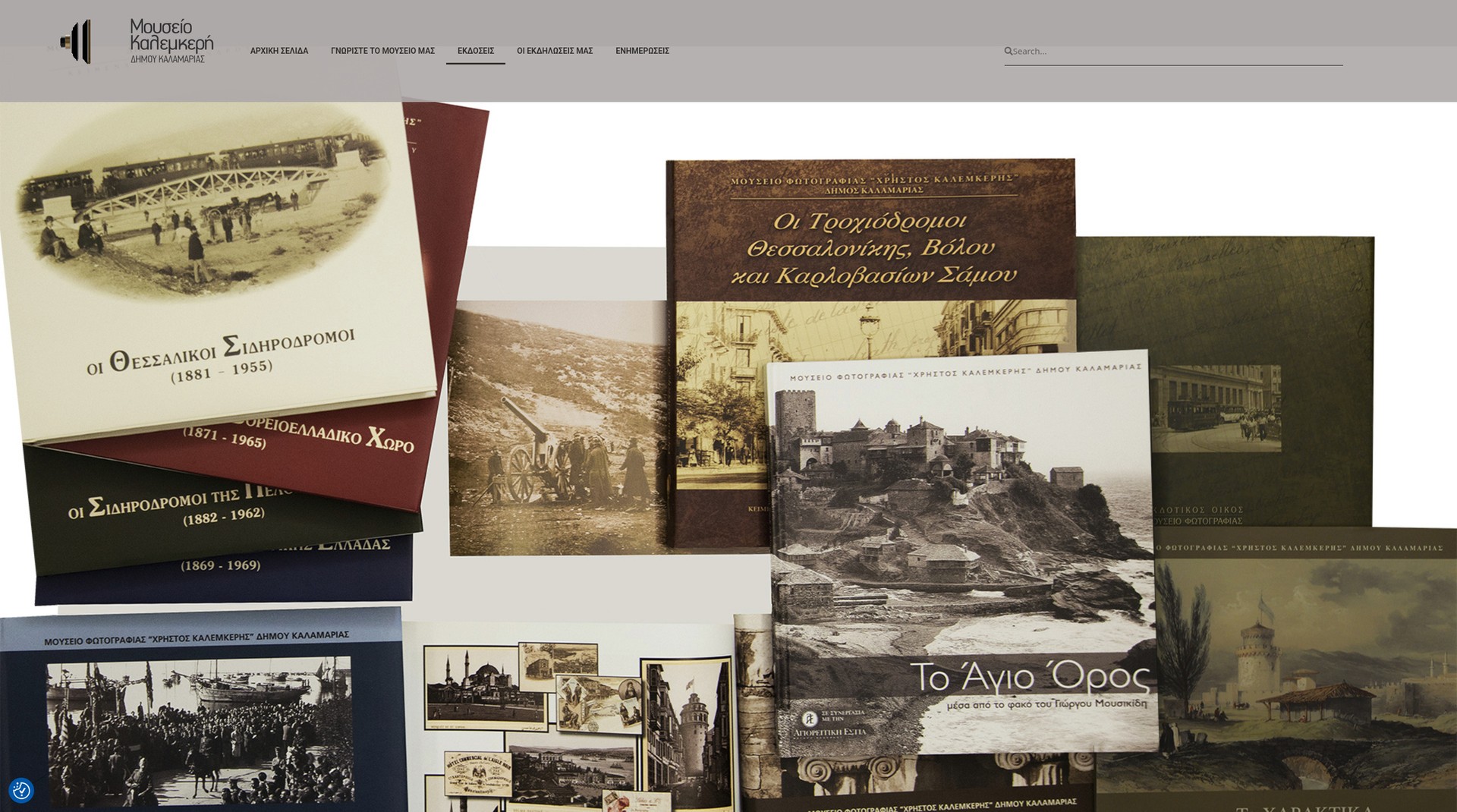The height and width of the screenshot is (812, 1457).
Task: Click the μέσα από το φακό subtitle text
Action: click(x=1047, y=704)
